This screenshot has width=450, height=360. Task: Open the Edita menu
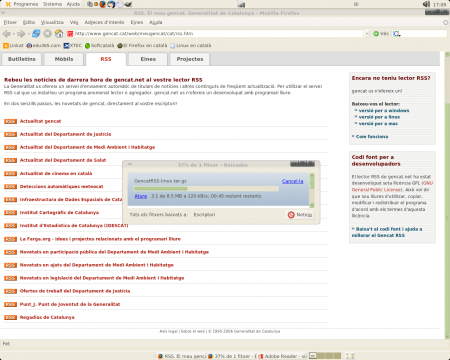(x=29, y=22)
